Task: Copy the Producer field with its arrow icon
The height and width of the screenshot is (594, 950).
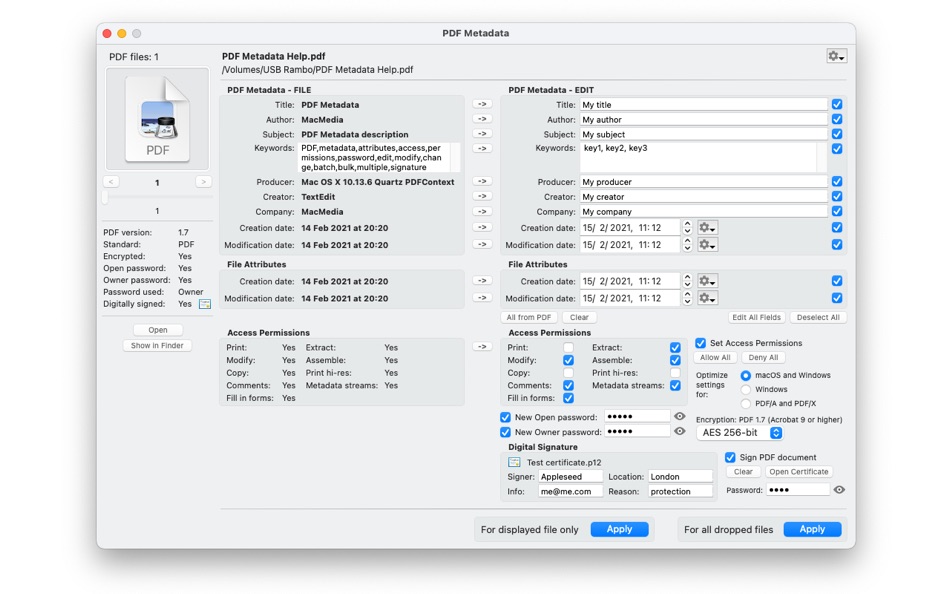Action: pyautogui.click(x=482, y=181)
